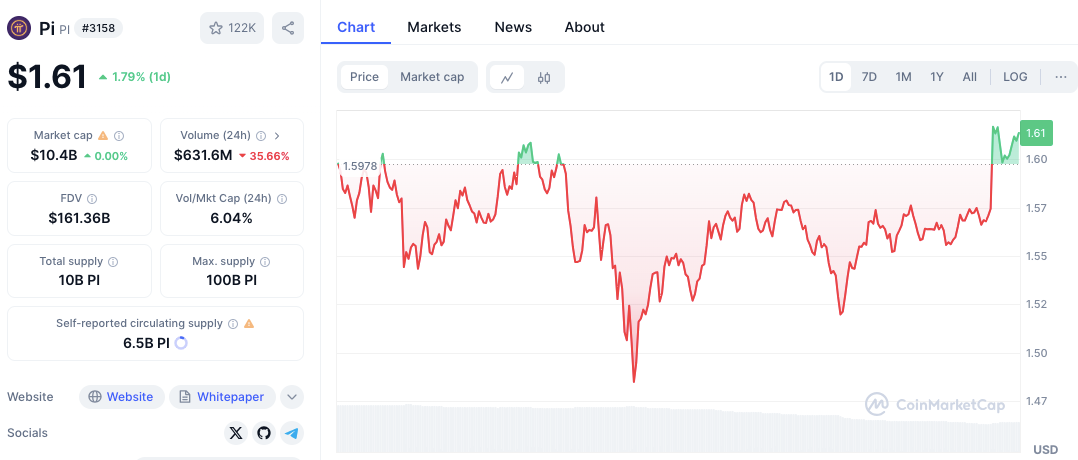Viewport: 1078px width, 460px height.
Task: Enable LOG scale on the chart
Action: coord(1015,77)
